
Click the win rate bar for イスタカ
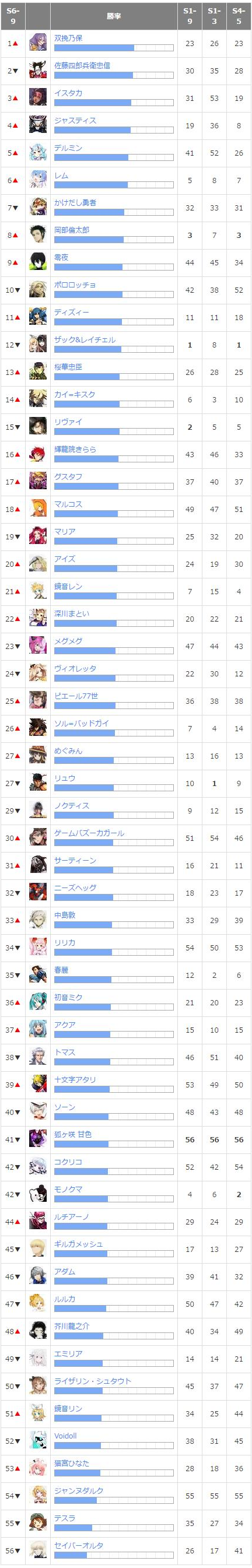tap(114, 102)
